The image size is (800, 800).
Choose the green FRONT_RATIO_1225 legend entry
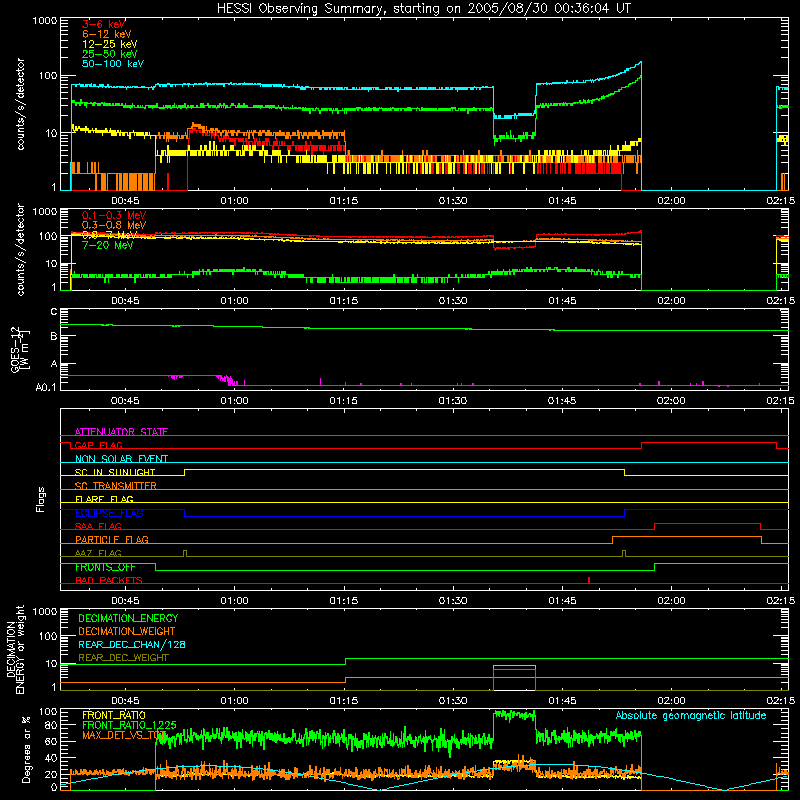point(129,725)
